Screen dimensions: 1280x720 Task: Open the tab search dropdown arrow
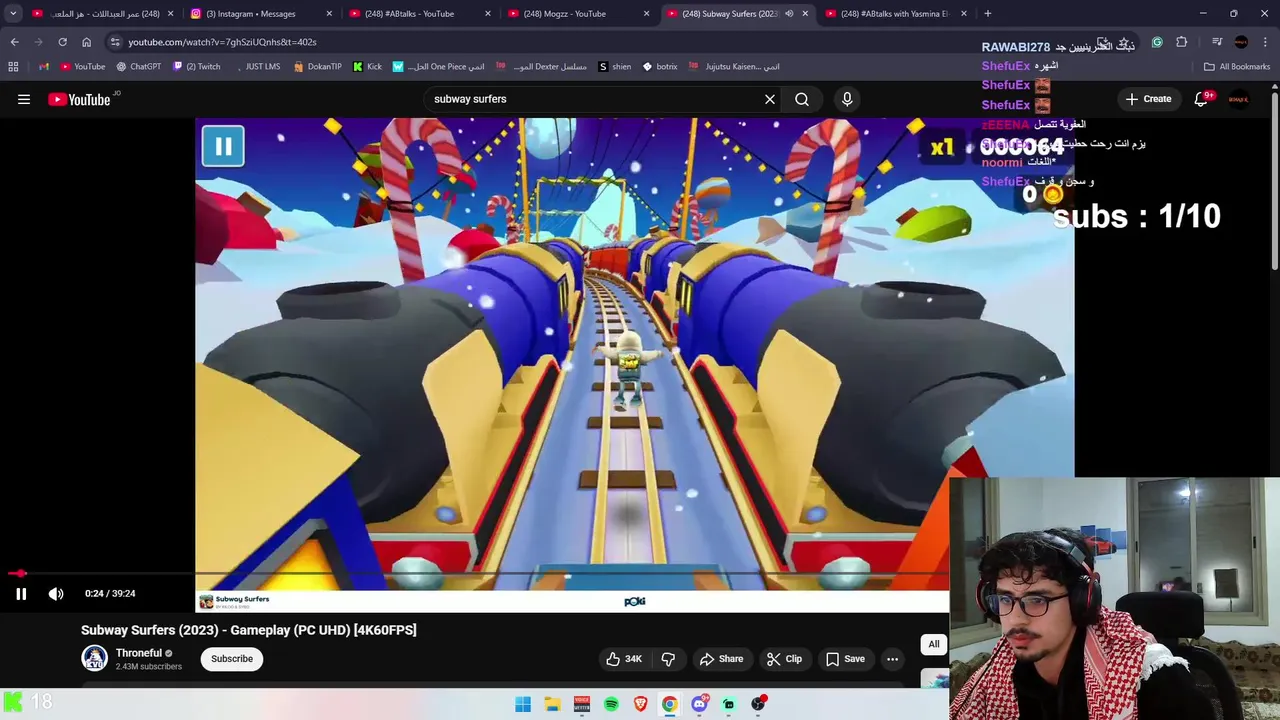pos(13,14)
